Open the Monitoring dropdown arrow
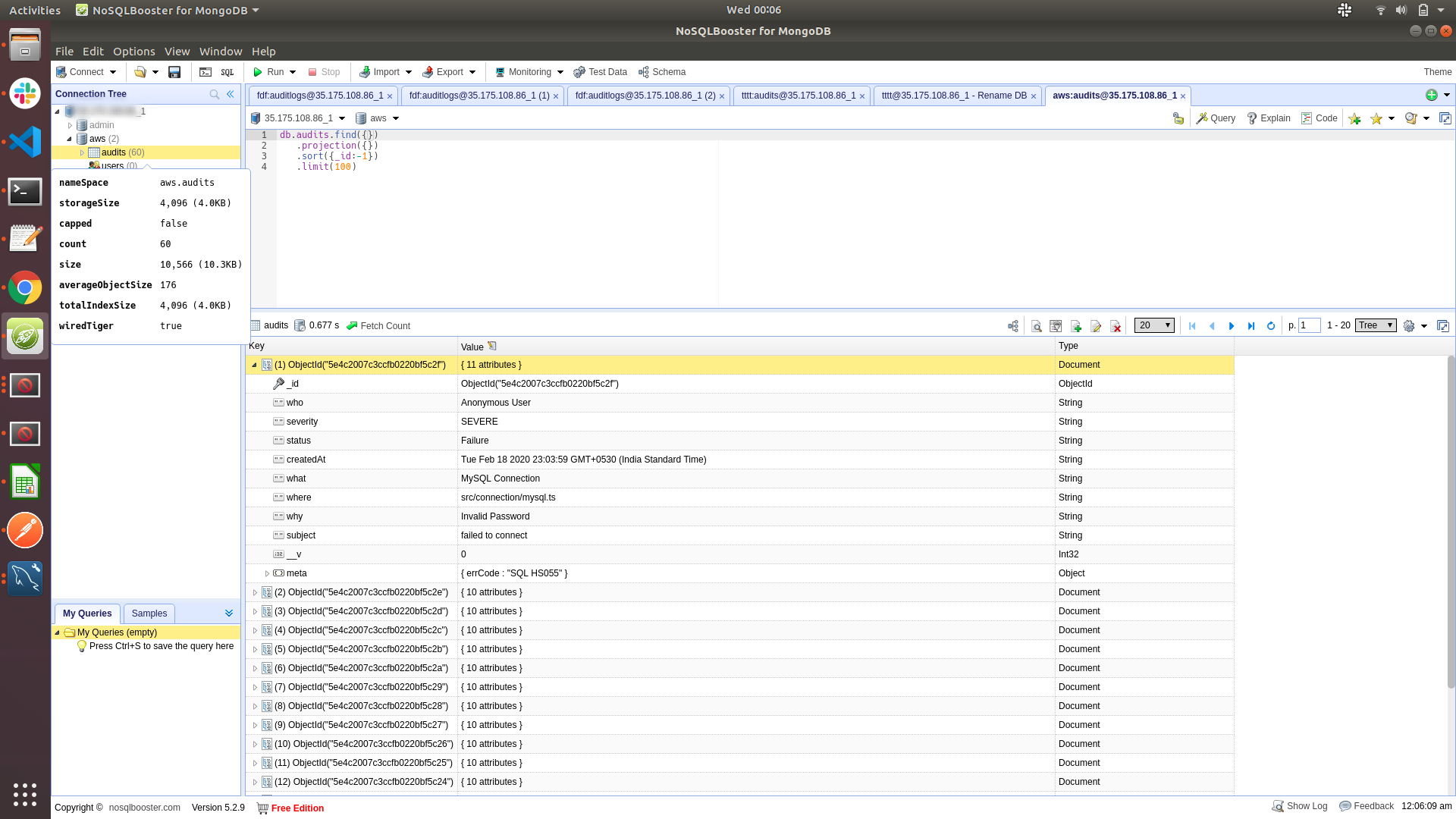Image resolution: width=1456 pixels, height=819 pixels. (x=560, y=72)
